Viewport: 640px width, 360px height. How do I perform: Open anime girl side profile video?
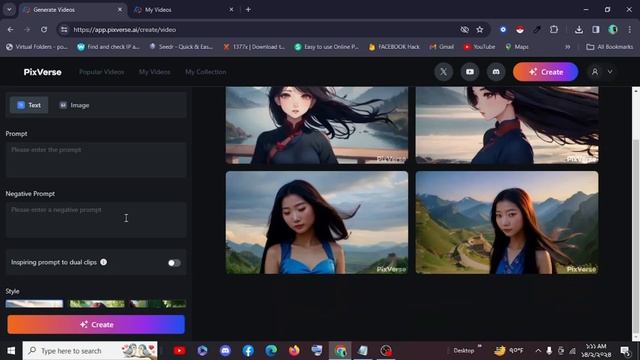point(507,125)
